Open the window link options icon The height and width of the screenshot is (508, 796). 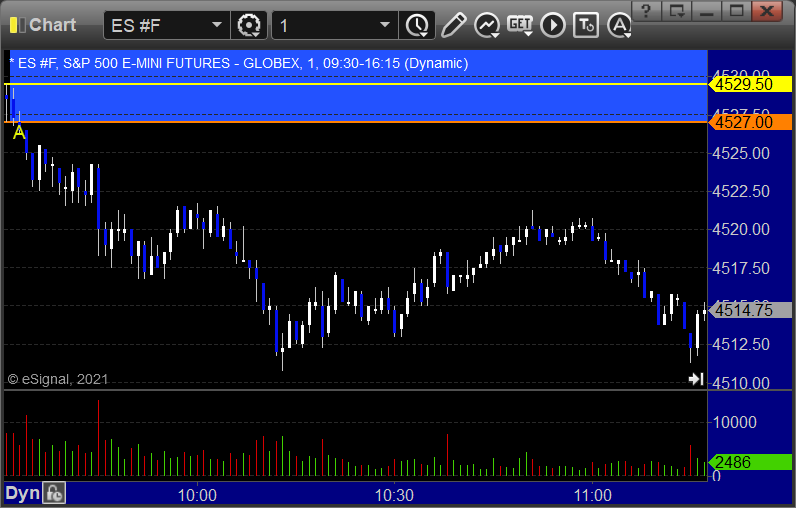[676, 11]
